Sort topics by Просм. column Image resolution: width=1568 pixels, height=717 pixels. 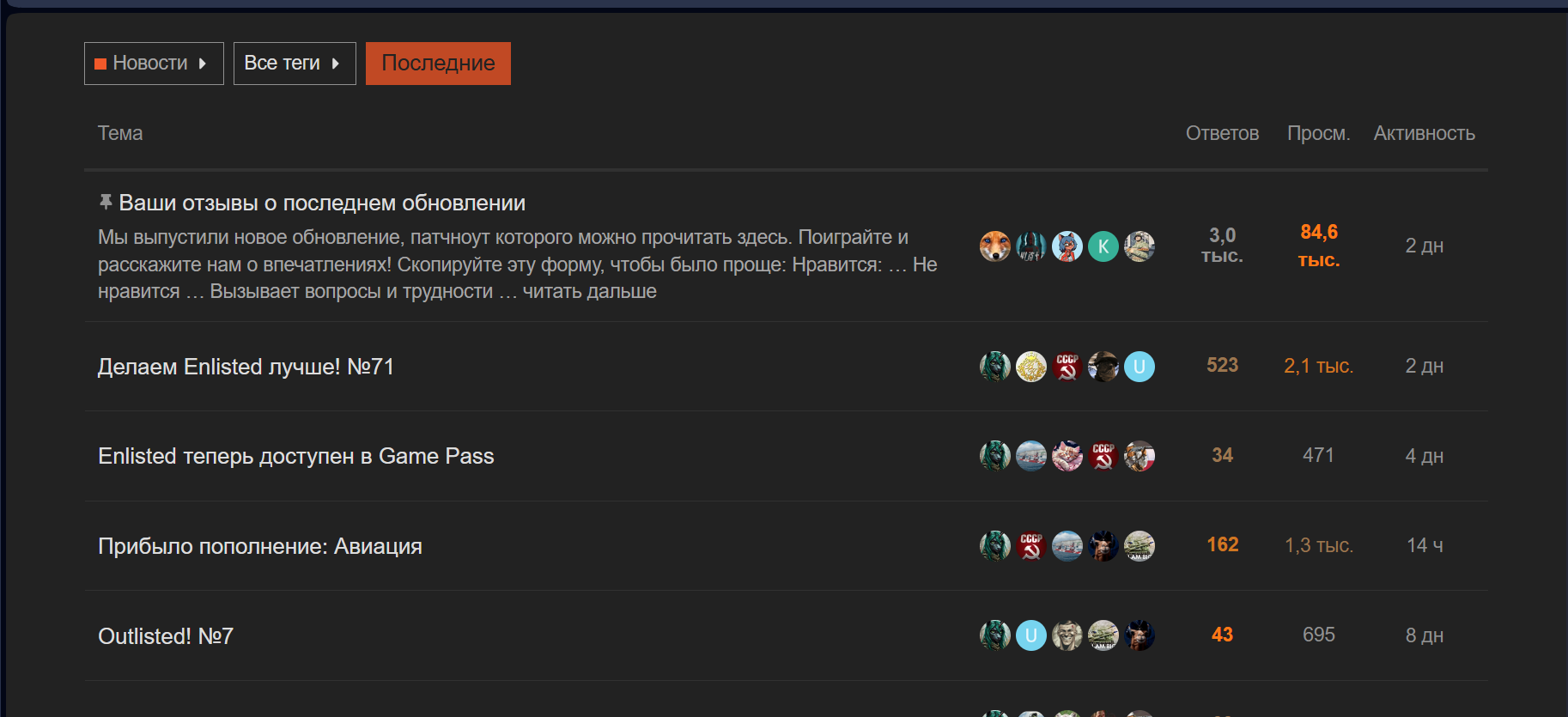pyautogui.click(x=1318, y=133)
